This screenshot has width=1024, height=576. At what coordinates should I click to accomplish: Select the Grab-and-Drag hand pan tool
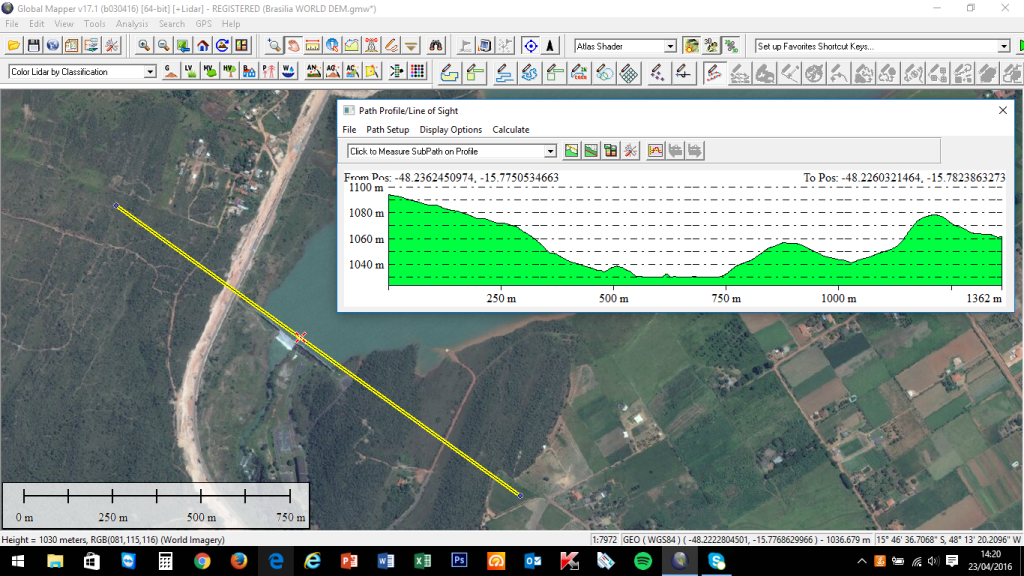[x=293, y=46]
